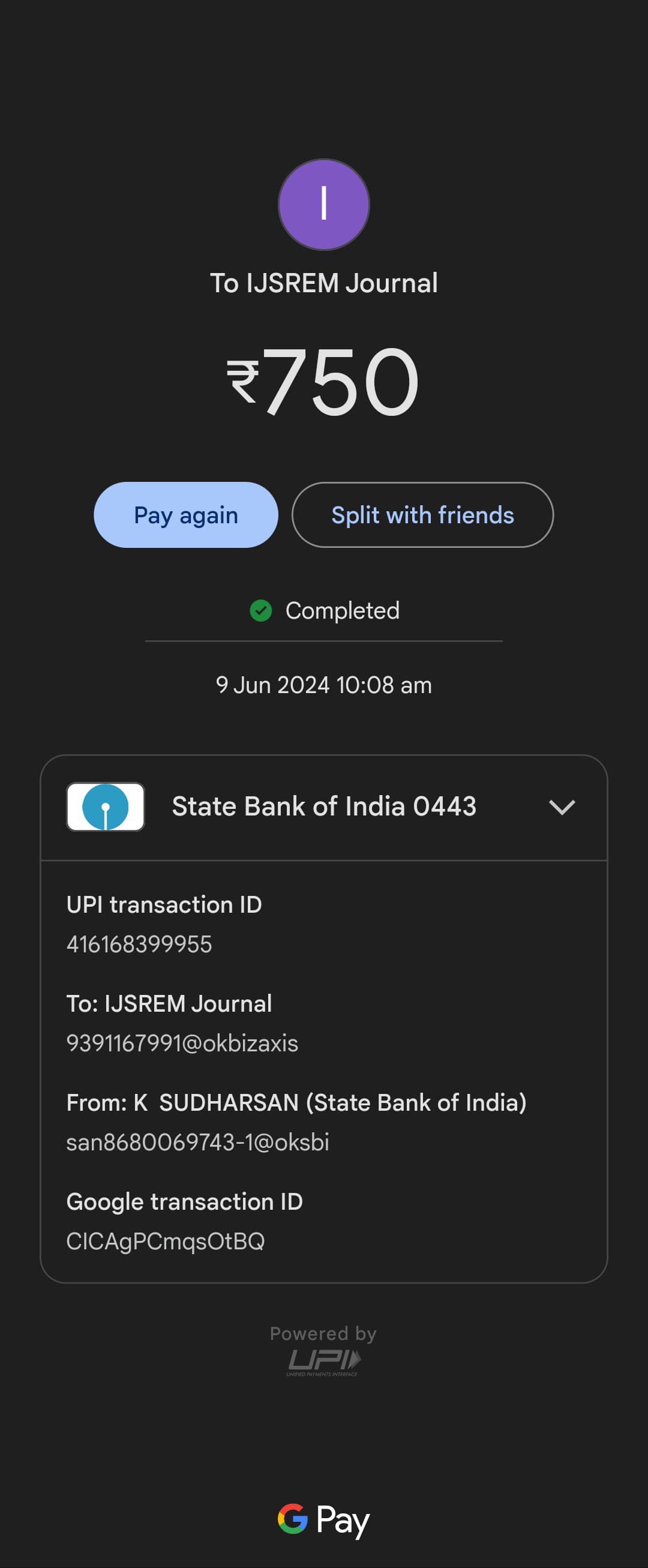Click the Completed status label
The image size is (648, 1568).
pyautogui.click(x=343, y=610)
